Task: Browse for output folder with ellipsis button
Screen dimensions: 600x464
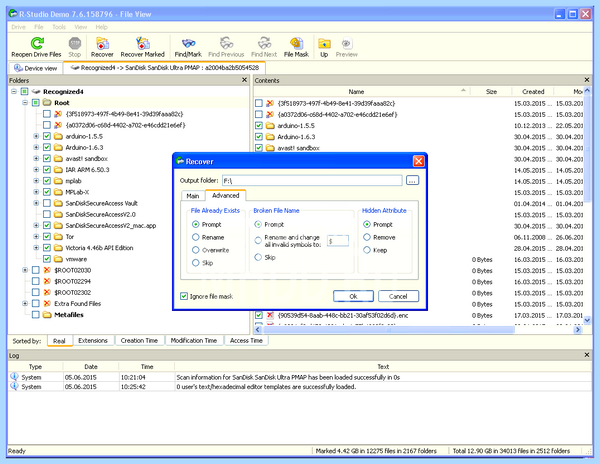Action: coord(412,180)
